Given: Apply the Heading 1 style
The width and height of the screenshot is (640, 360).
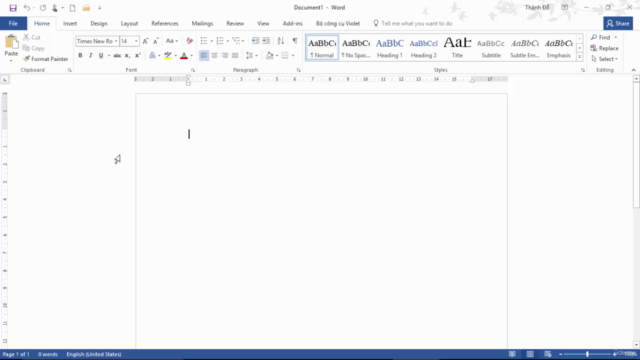Looking at the screenshot, I should (390, 48).
